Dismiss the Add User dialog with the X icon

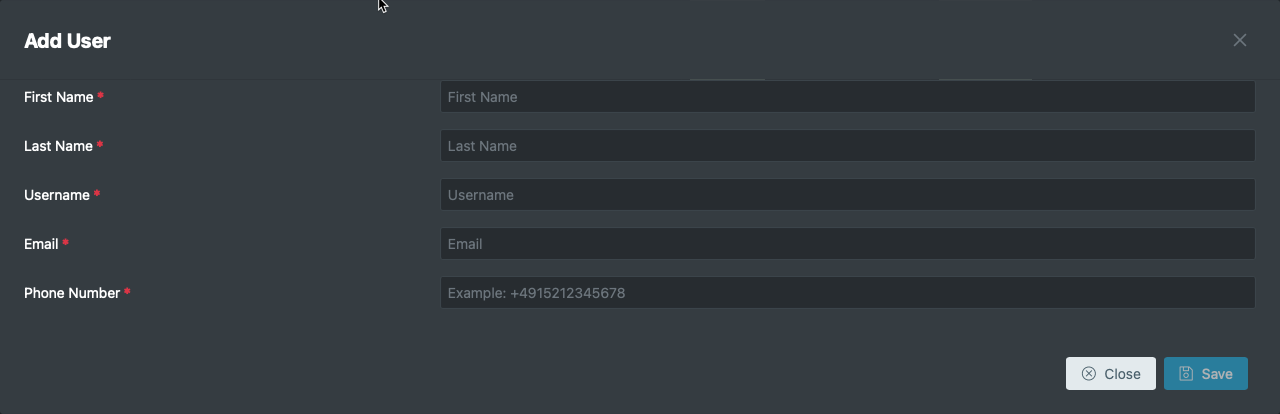pyautogui.click(x=1240, y=40)
